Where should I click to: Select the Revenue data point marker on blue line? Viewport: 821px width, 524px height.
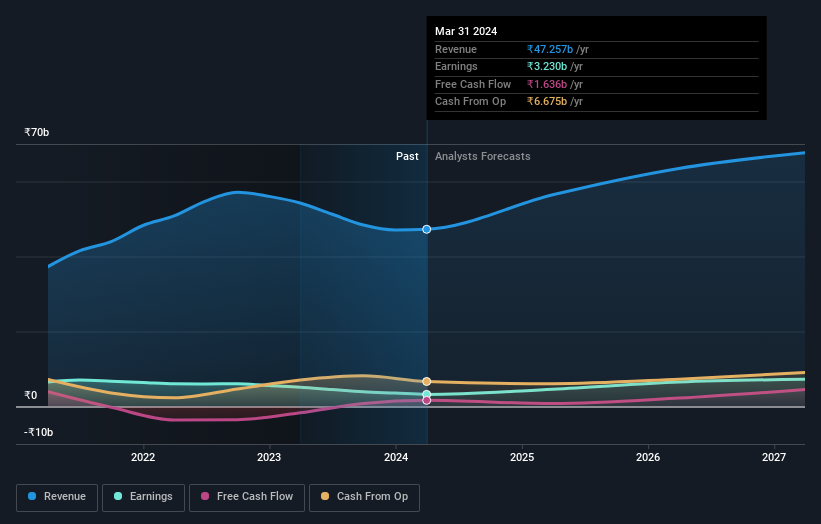(427, 229)
